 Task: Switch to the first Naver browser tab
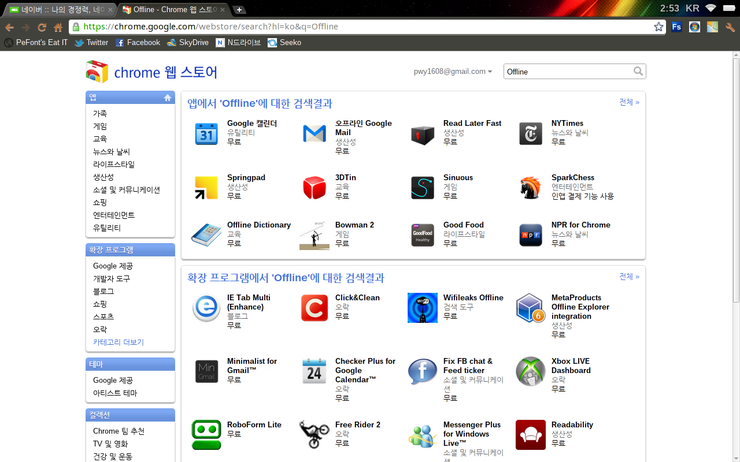[x=59, y=9]
